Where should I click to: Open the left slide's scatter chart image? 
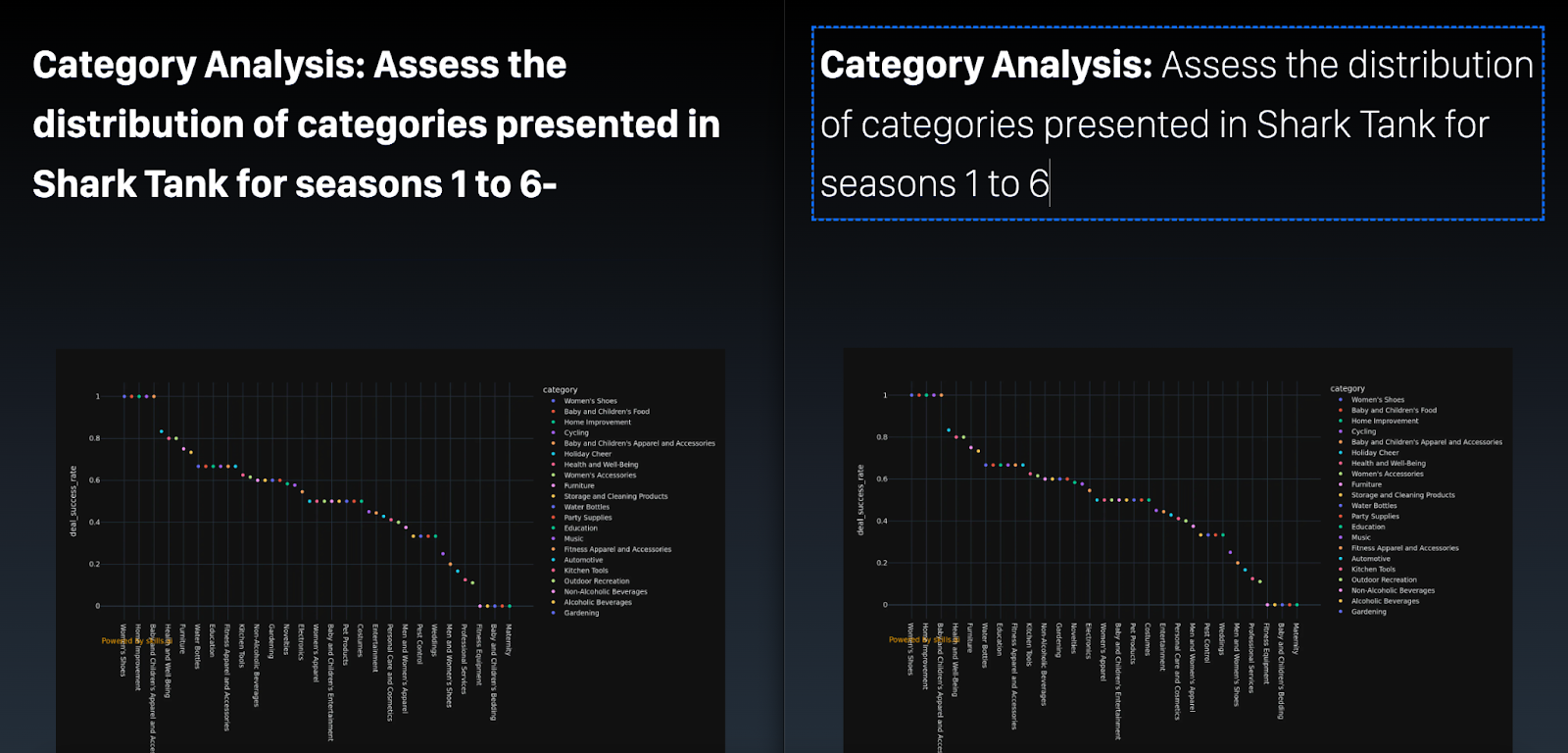click(390, 551)
